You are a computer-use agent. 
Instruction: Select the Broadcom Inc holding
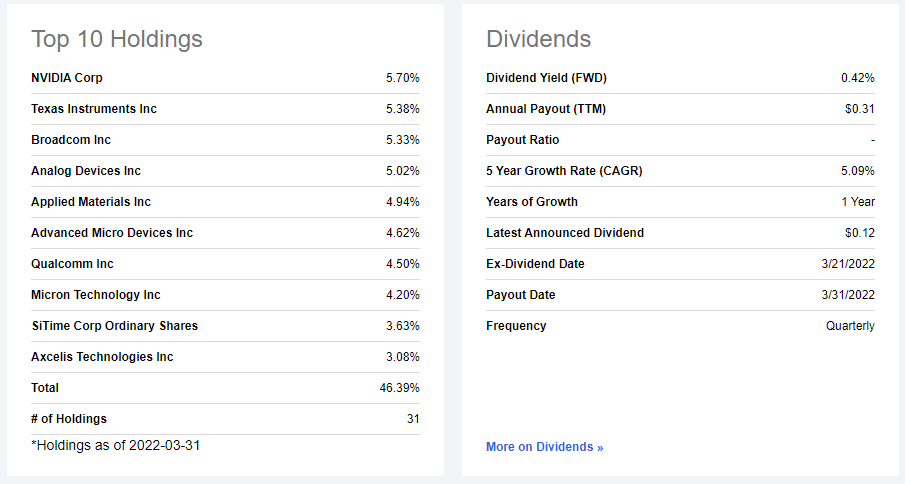71,140
